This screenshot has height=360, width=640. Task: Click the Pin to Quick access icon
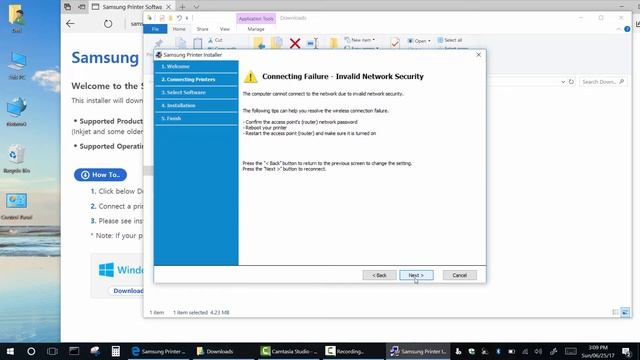click(159, 43)
